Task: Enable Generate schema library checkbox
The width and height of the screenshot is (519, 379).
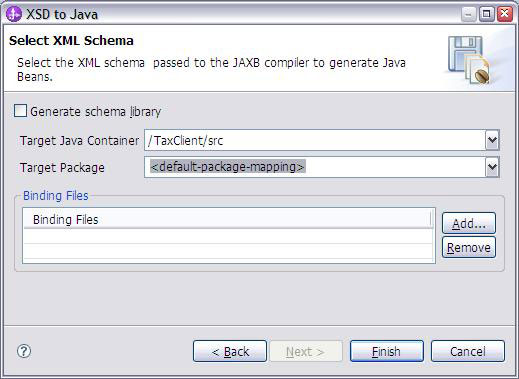Action: (x=20, y=111)
